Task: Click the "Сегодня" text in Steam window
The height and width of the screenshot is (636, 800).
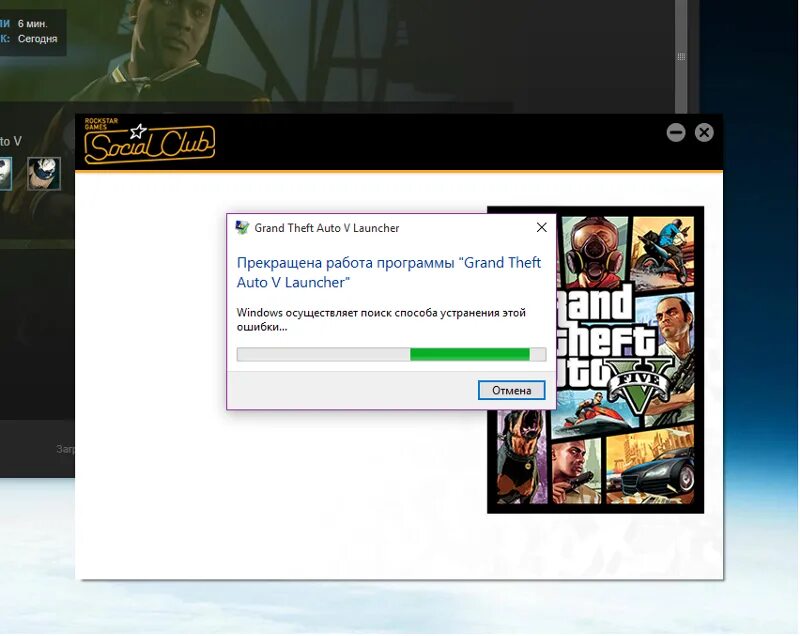Action: pyautogui.click(x=37, y=39)
